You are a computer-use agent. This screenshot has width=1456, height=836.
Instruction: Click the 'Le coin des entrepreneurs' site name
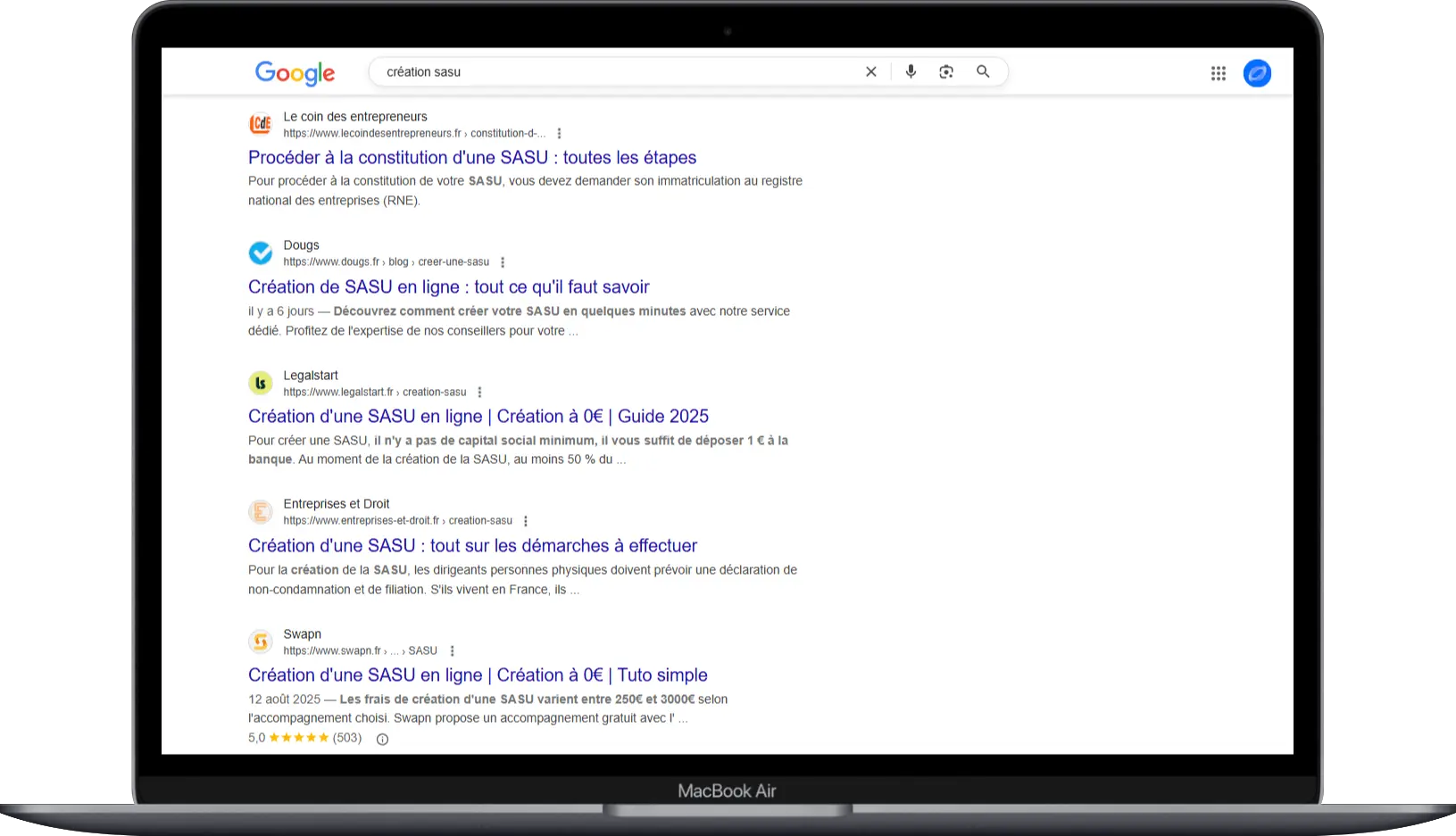point(355,117)
